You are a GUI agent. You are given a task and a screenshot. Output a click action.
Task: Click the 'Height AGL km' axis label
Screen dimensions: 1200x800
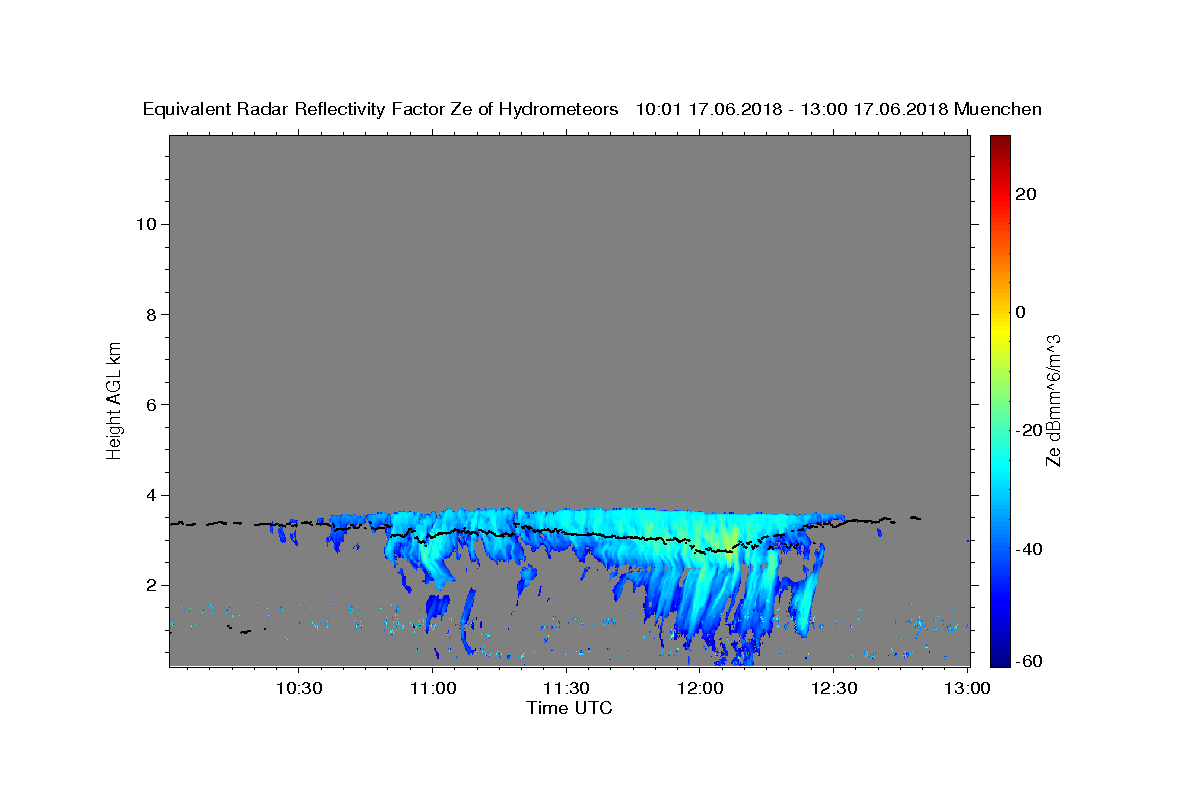click(x=115, y=399)
